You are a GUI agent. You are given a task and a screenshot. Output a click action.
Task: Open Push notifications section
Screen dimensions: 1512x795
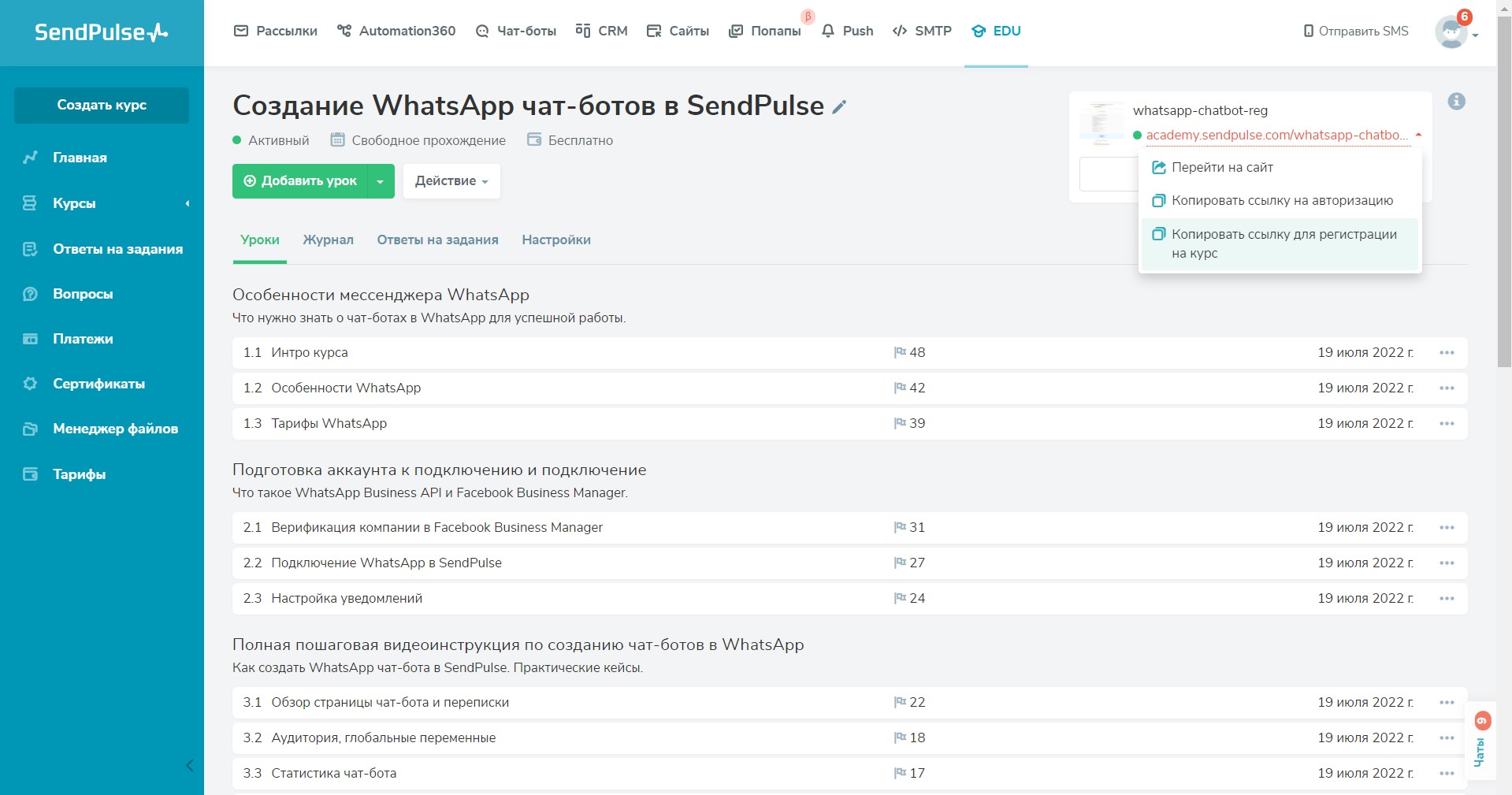tap(847, 31)
